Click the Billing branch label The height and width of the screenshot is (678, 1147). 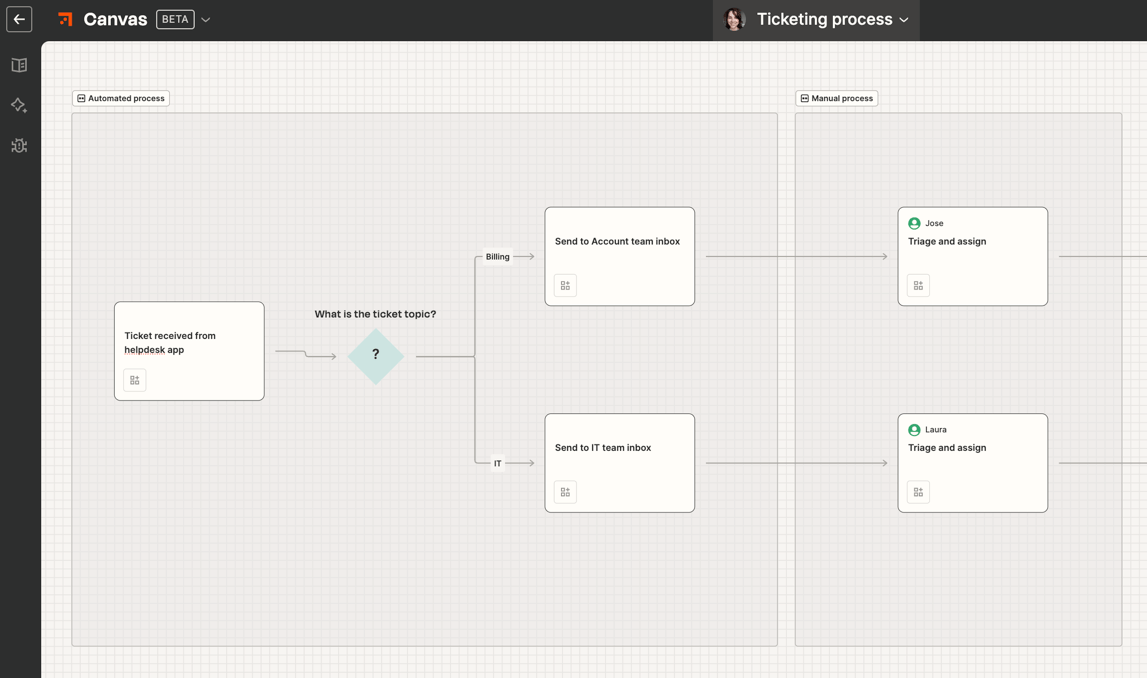click(x=496, y=256)
